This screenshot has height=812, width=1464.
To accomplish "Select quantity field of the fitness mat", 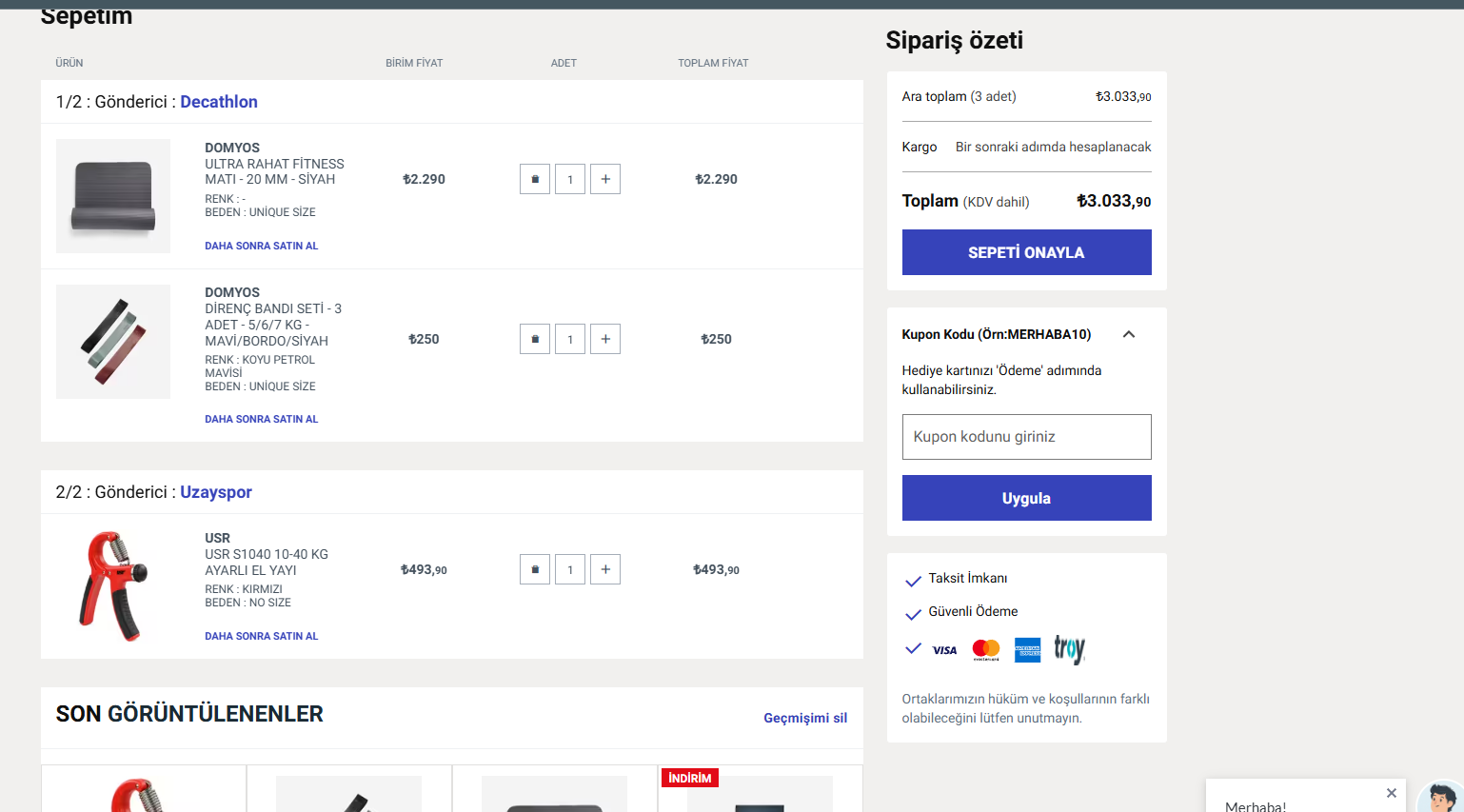I will [x=570, y=179].
